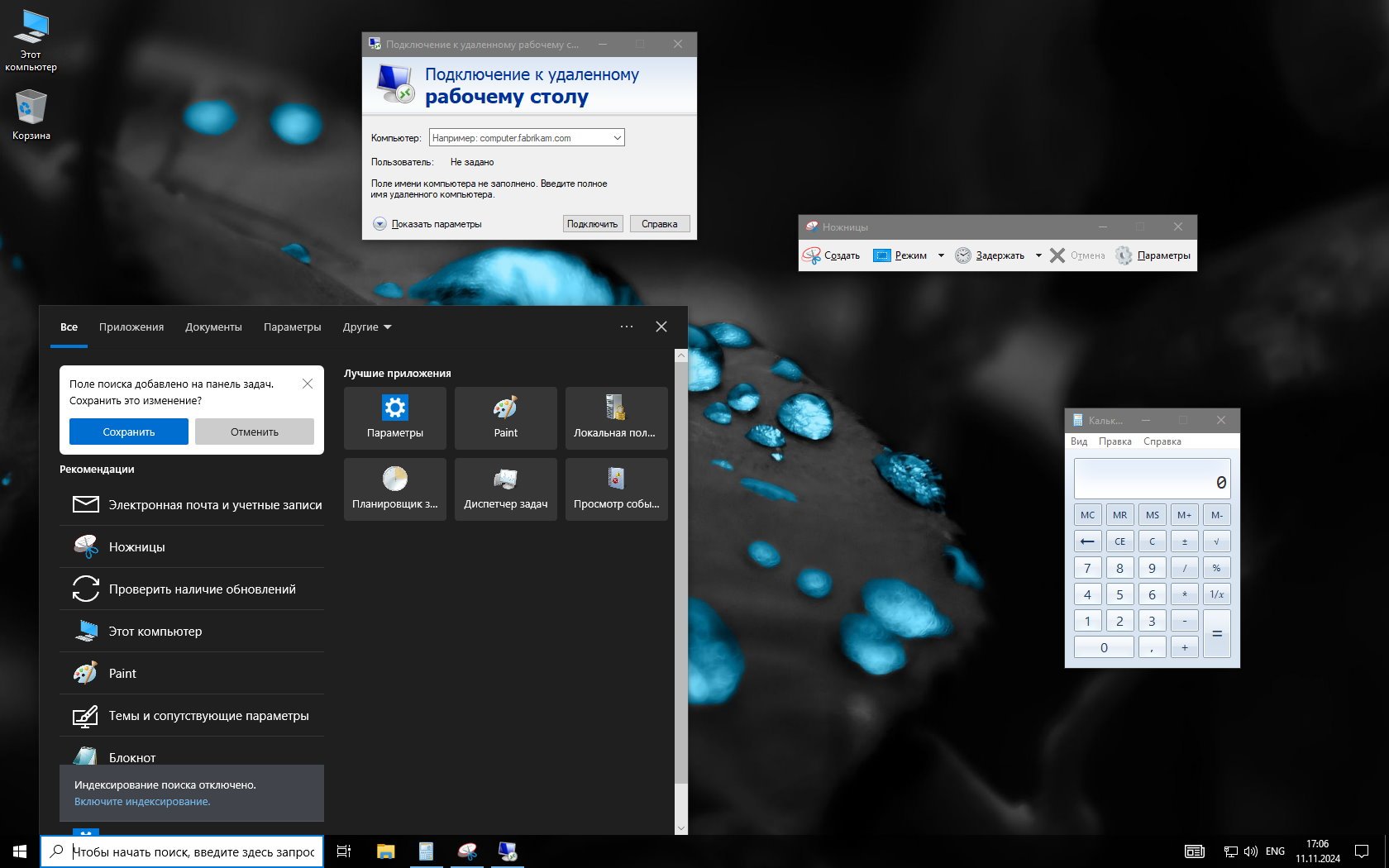Click the Сохранить button

[x=128, y=432]
